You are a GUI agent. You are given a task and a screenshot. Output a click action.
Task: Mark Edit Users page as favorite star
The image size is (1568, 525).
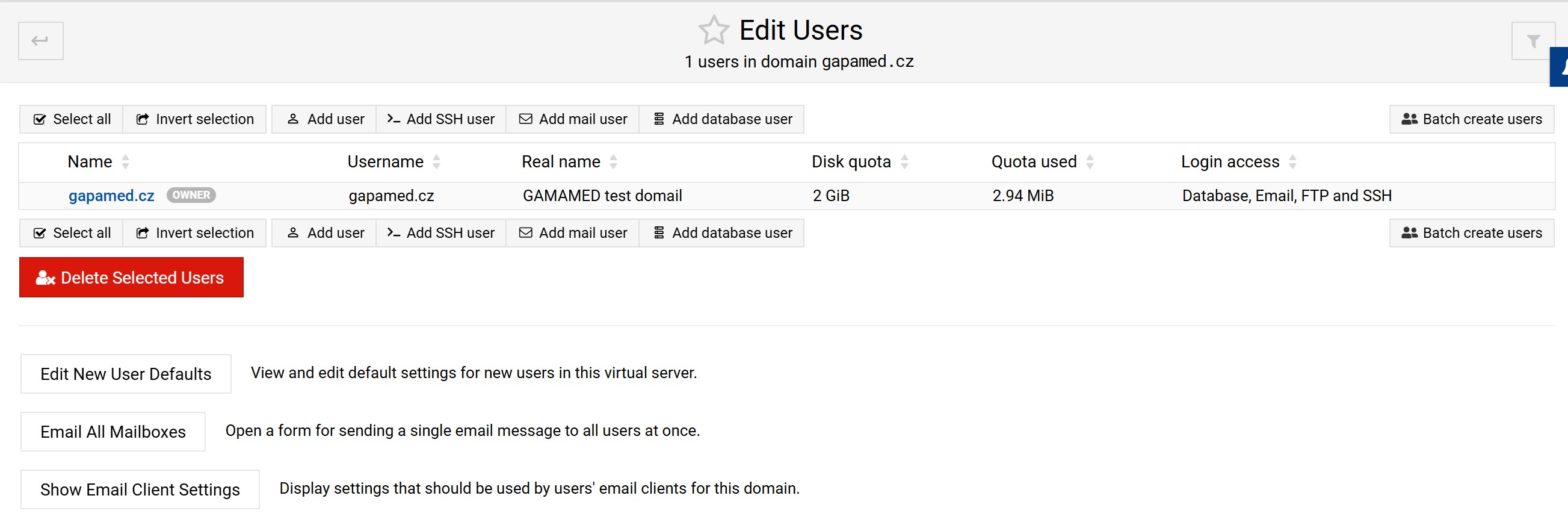(713, 31)
